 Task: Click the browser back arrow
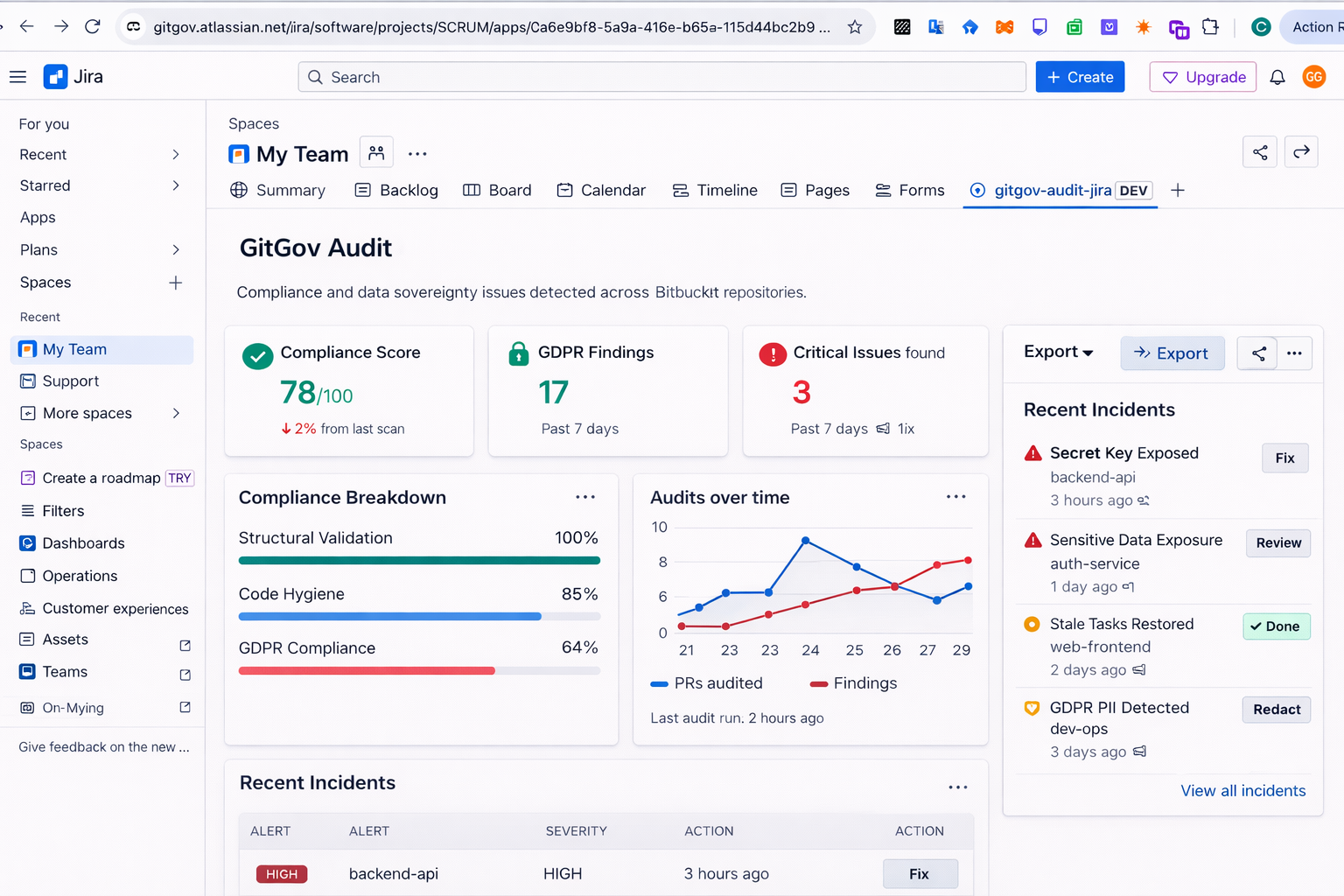pyautogui.click(x=26, y=26)
